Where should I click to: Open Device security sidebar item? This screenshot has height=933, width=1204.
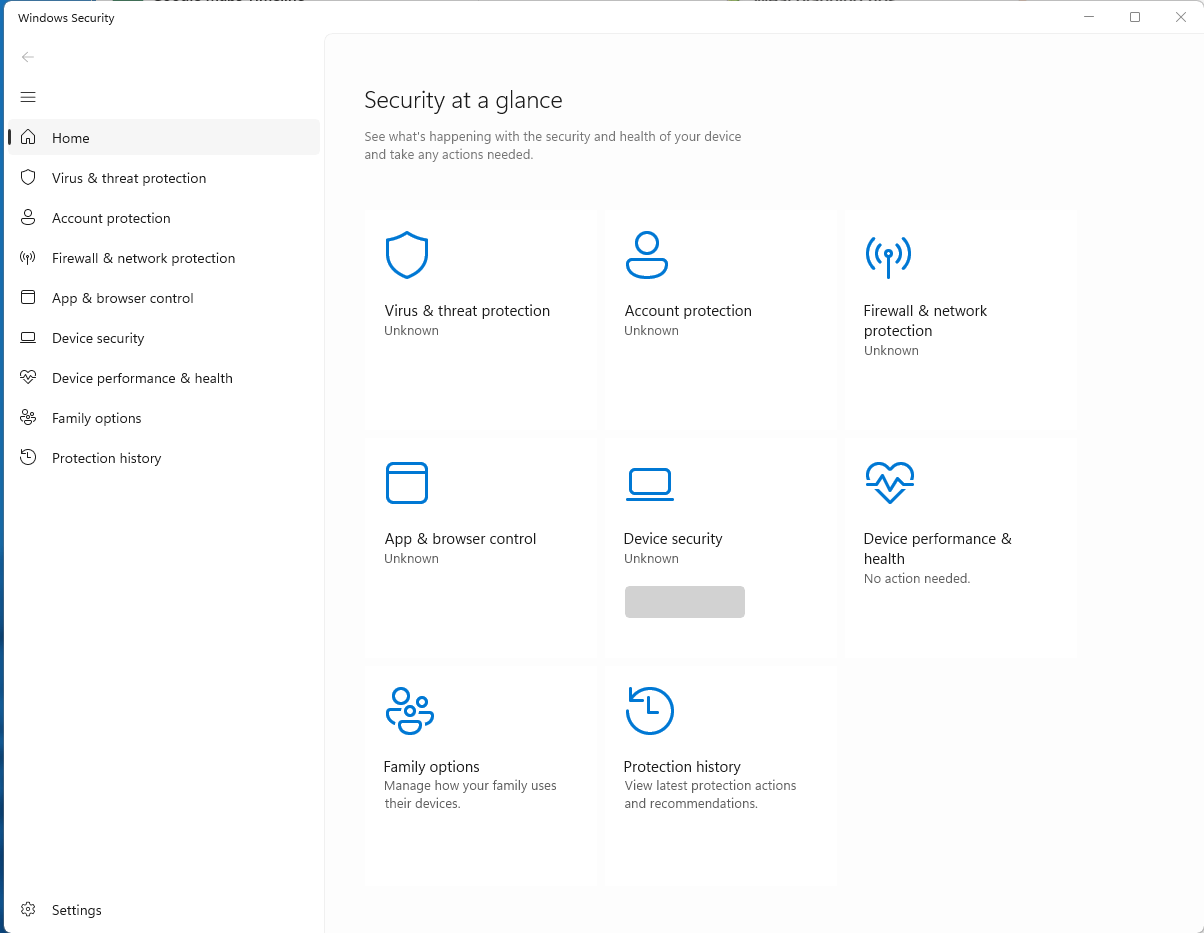[x=164, y=337]
